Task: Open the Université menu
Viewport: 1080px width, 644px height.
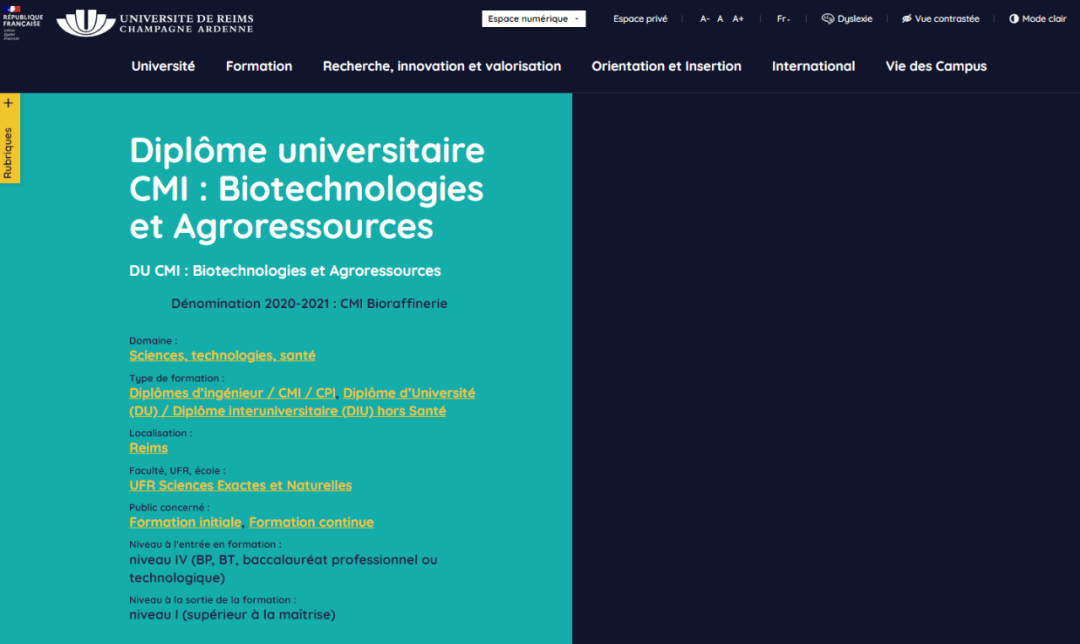Action: pos(163,66)
